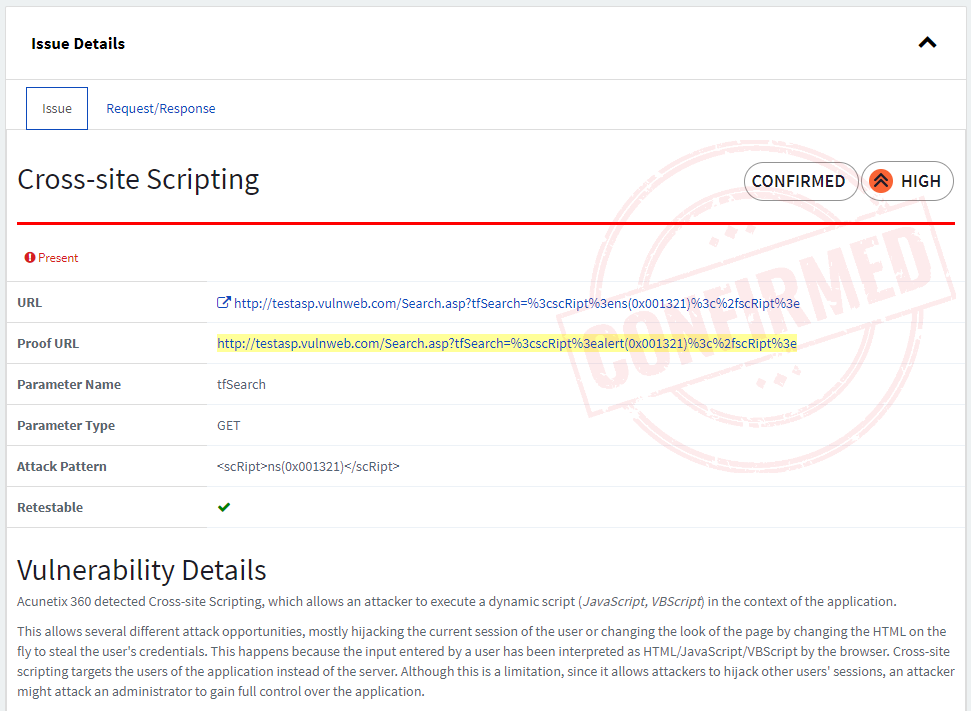Click the URL row label
The height and width of the screenshot is (711, 971).
tap(30, 303)
